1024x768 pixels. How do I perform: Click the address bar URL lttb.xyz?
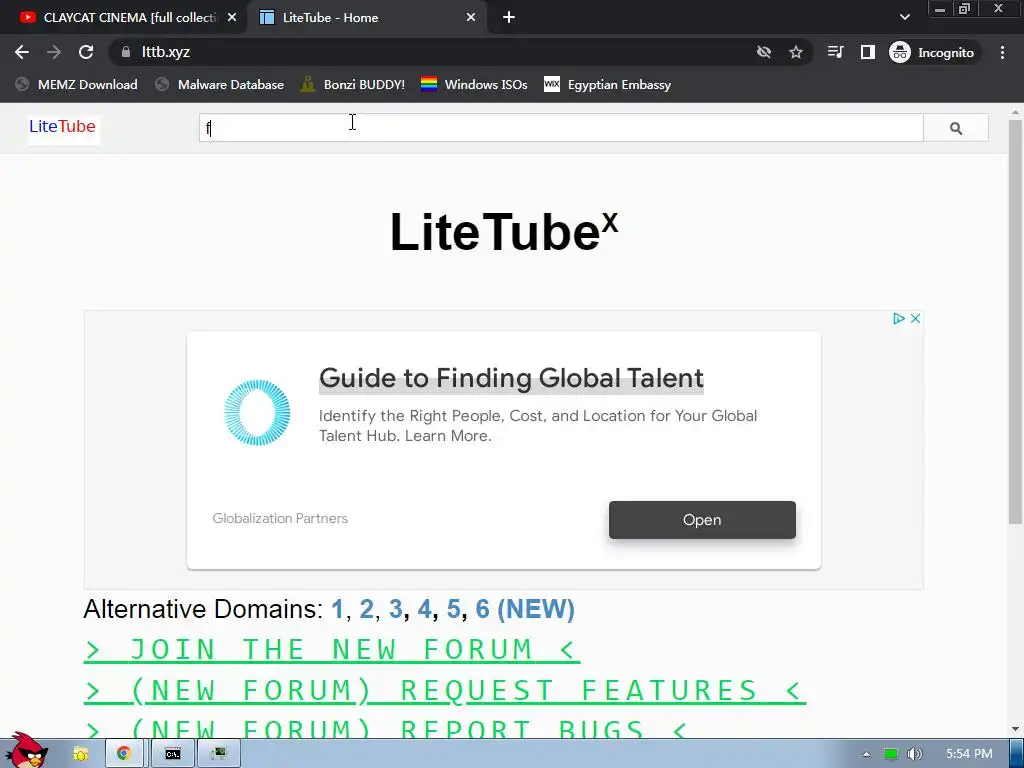pyautogui.click(x=166, y=52)
